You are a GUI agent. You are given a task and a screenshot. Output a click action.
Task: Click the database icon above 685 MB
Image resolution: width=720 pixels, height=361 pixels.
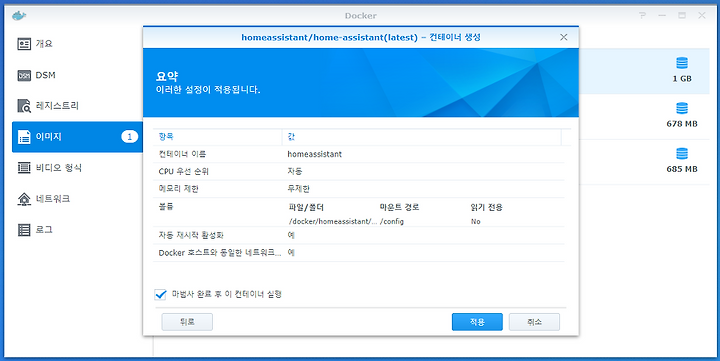(682, 153)
